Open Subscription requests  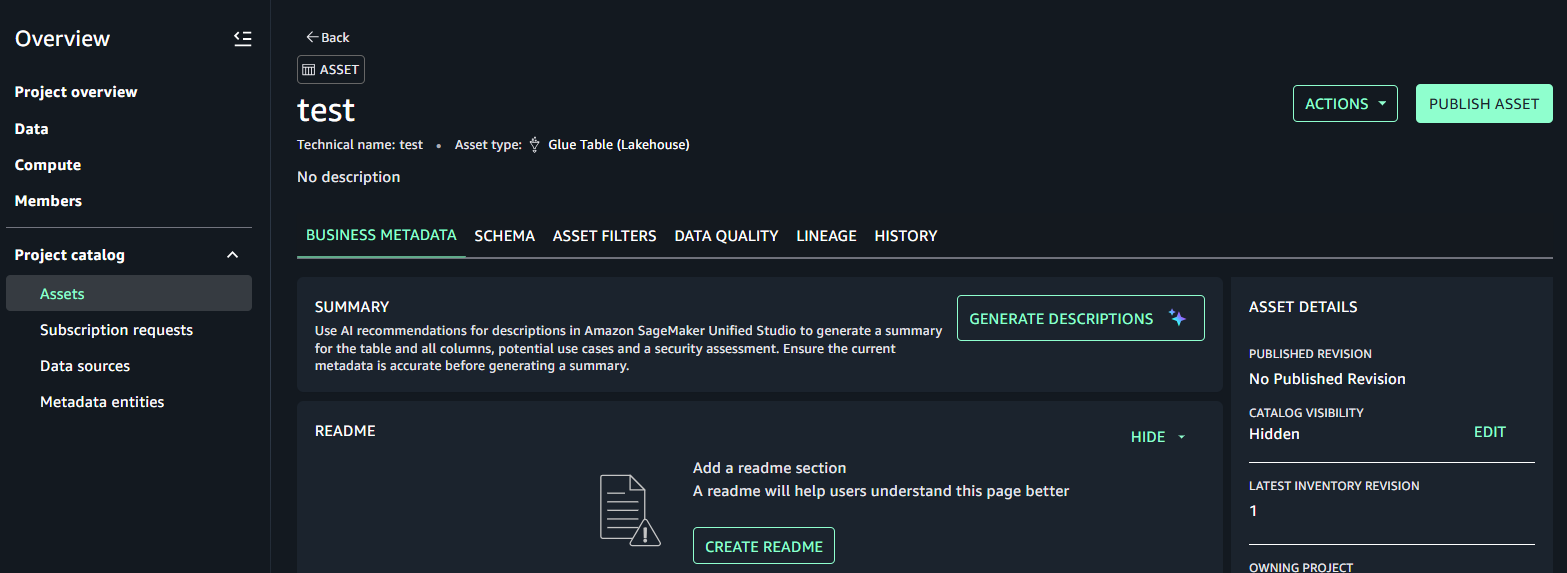tap(116, 330)
